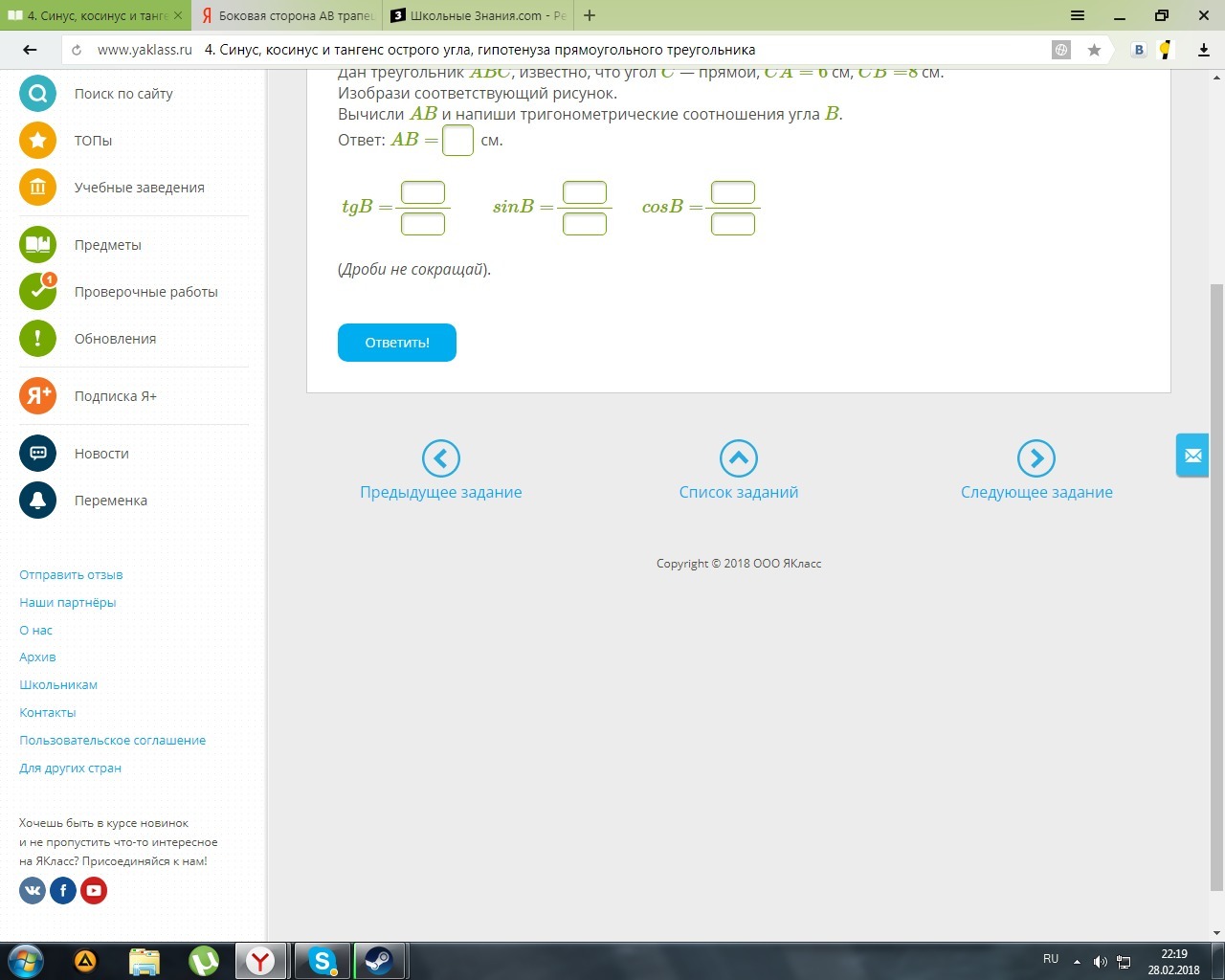Open the Для других стран link
The image size is (1225, 980).
click(71, 768)
